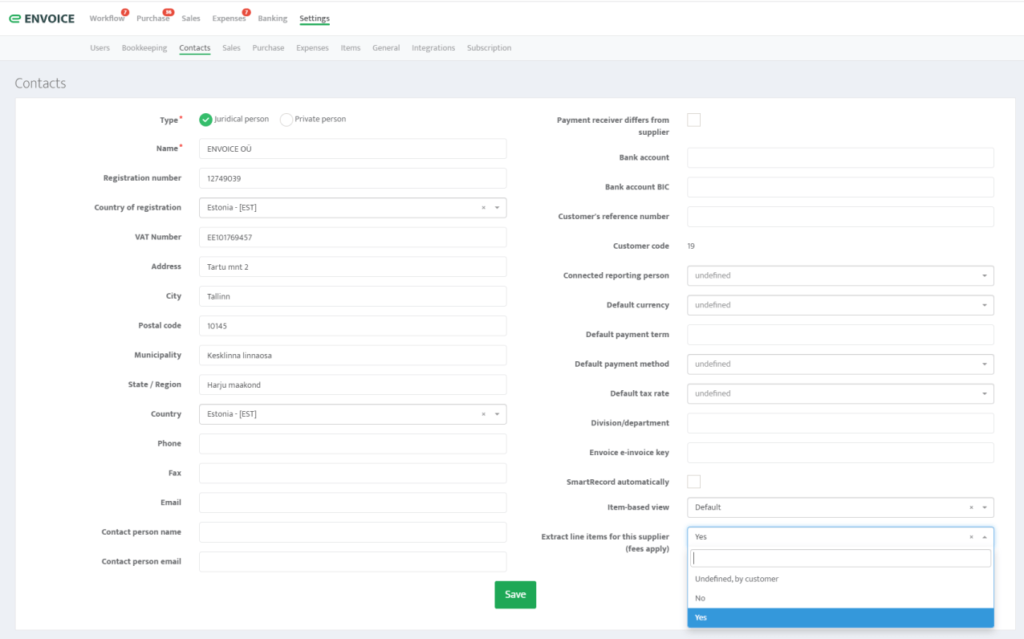Image resolution: width=1024 pixels, height=639 pixels.
Task: Click the Fax input field
Action: [x=353, y=473]
